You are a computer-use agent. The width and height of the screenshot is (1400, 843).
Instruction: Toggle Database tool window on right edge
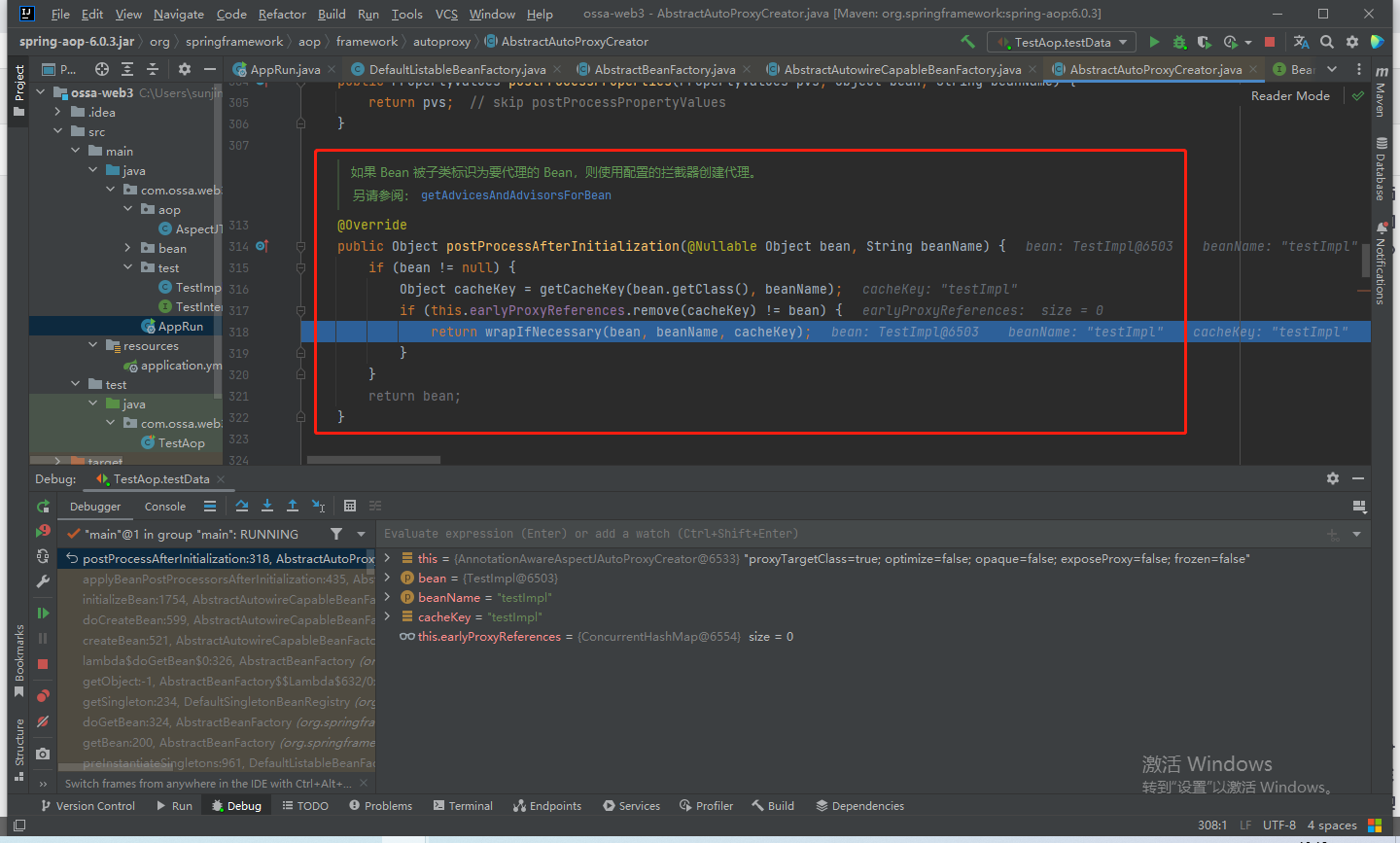[x=1381, y=170]
